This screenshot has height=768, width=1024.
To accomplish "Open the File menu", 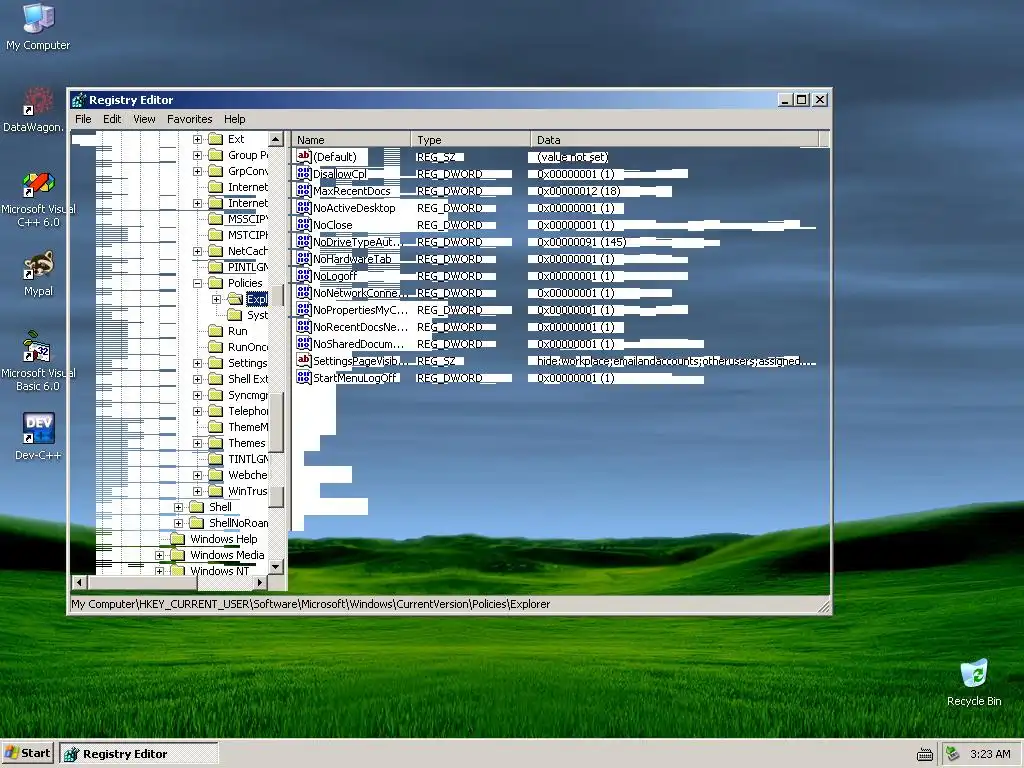I will click(x=83, y=119).
